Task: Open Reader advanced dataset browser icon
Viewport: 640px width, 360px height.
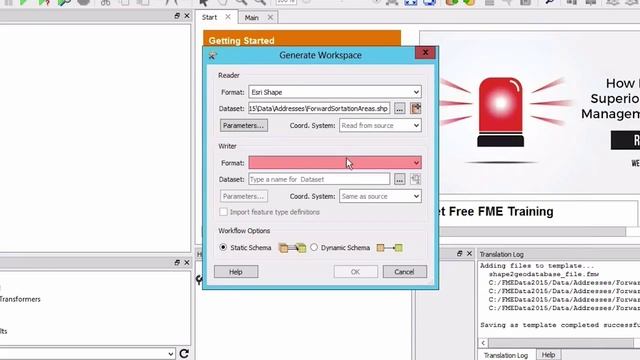Action: click(416, 109)
